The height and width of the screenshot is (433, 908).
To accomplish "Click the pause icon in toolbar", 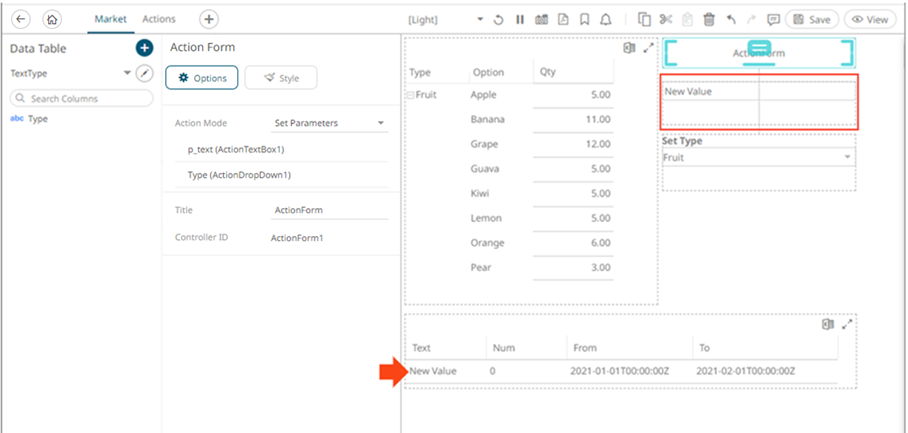I will 520,19.
